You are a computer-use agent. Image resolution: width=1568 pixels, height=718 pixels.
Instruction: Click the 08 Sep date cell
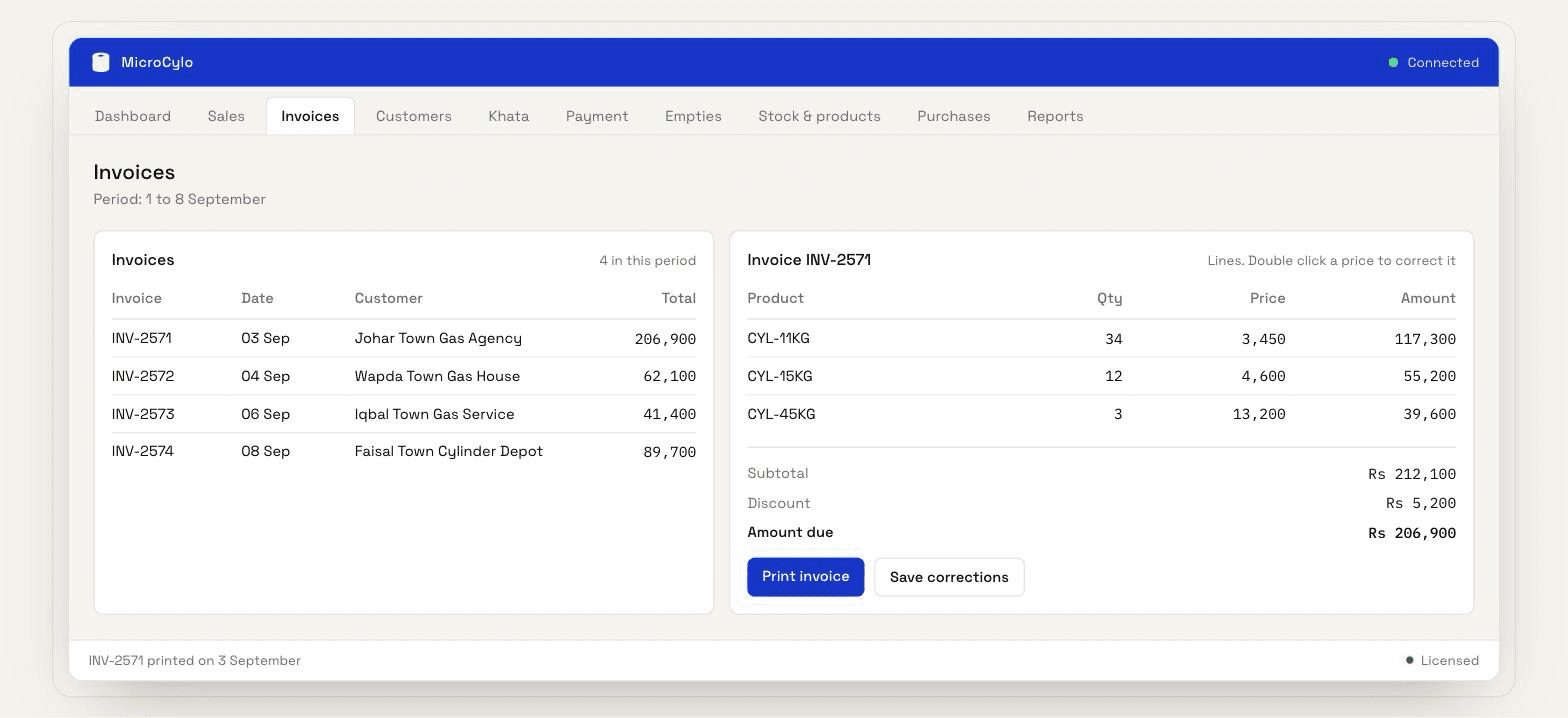[265, 451]
